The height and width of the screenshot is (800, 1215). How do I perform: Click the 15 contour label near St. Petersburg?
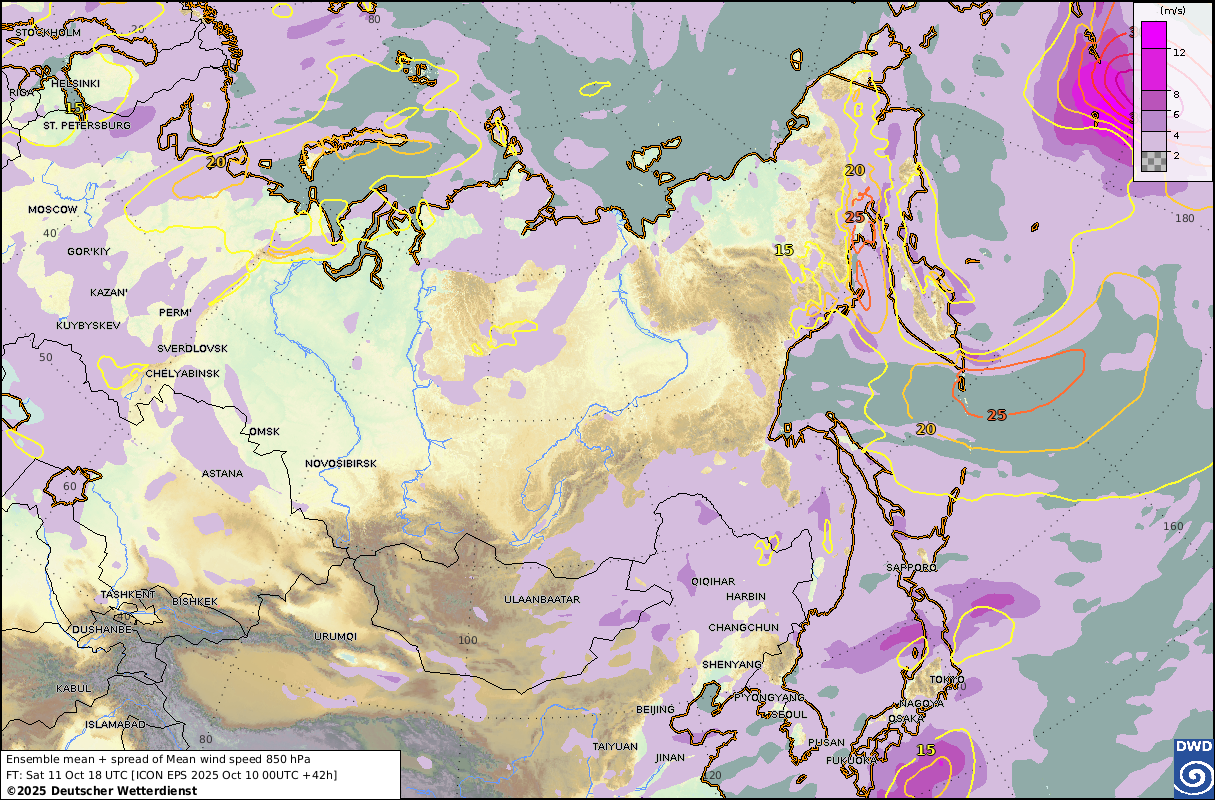[74, 108]
